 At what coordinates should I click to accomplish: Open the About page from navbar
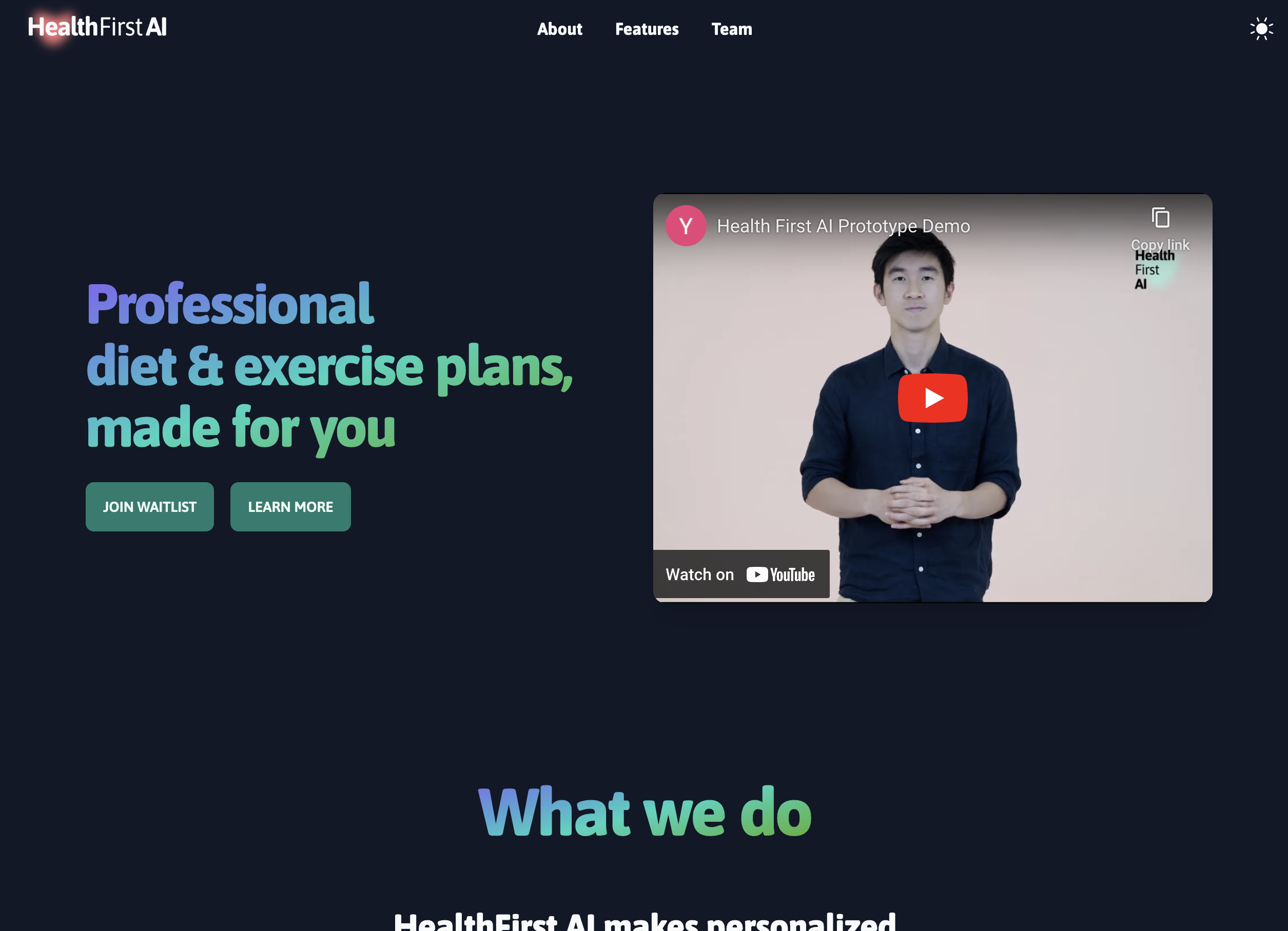(559, 28)
